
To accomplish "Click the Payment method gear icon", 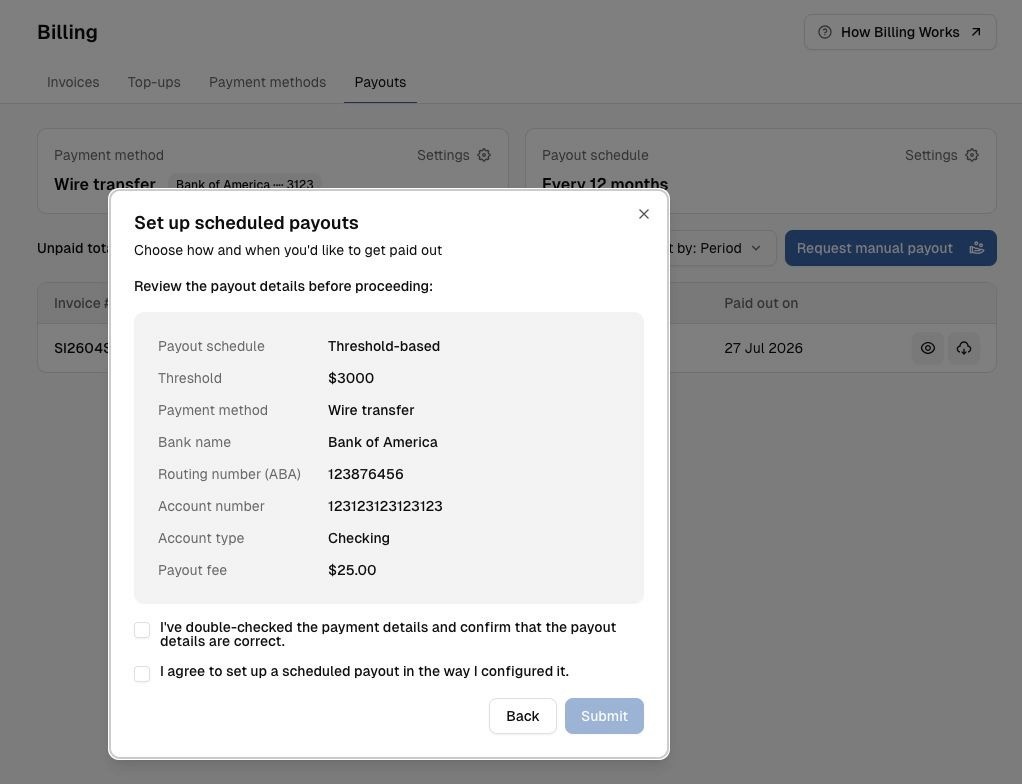I will click(x=484, y=155).
